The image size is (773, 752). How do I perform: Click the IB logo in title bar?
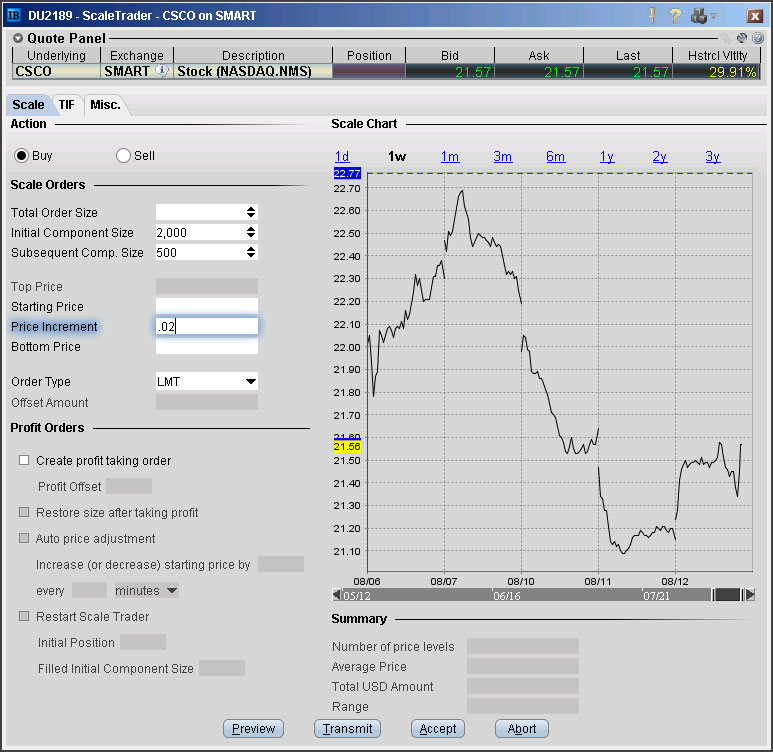click(15, 16)
